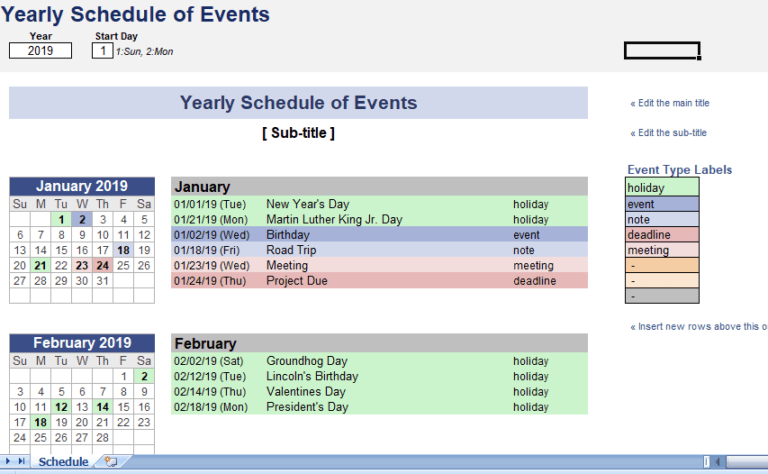Click the Event Type Labels heading
Image resolution: width=768 pixels, height=474 pixels.
coord(679,169)
